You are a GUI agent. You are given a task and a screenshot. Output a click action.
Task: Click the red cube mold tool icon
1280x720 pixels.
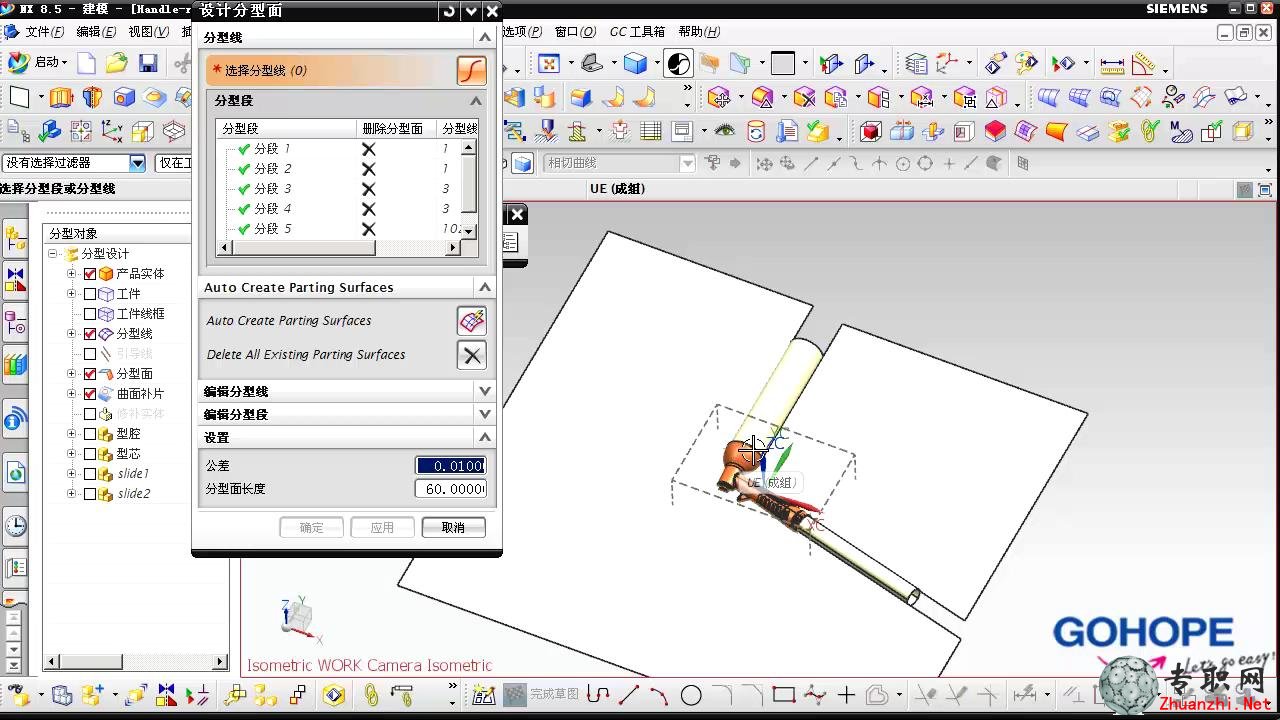(870, 131)
